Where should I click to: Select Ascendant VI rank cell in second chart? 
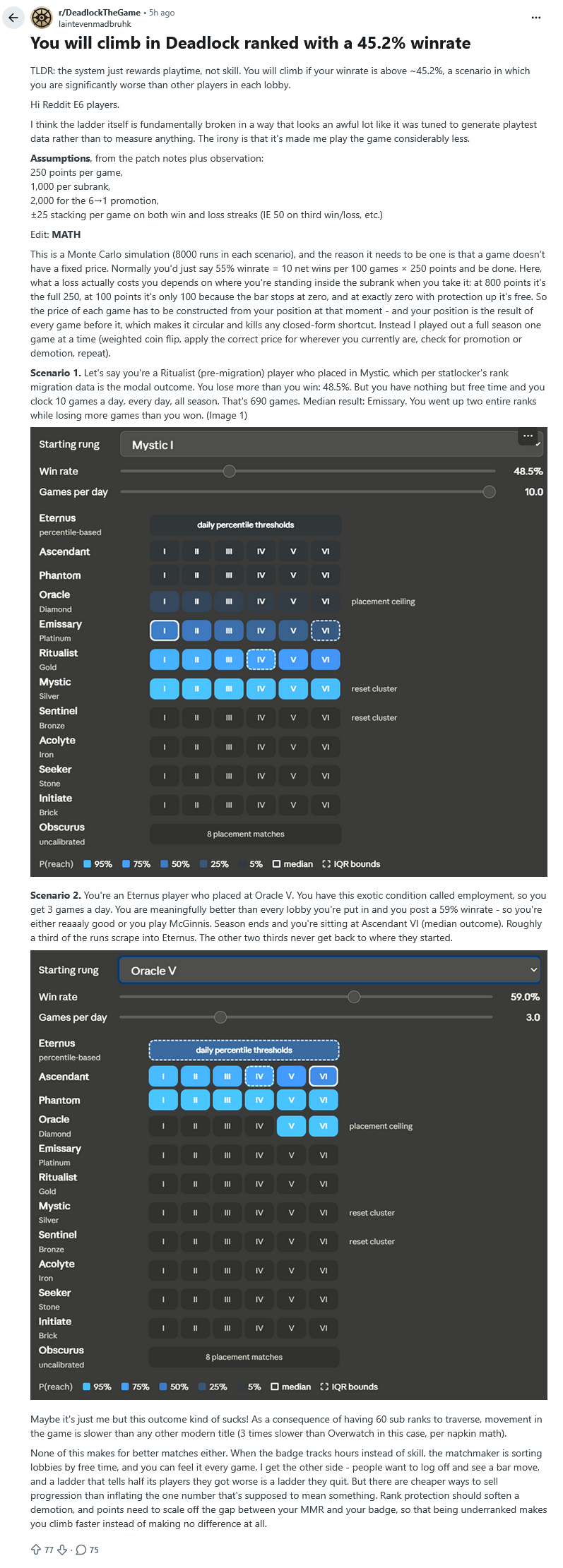324,1076
